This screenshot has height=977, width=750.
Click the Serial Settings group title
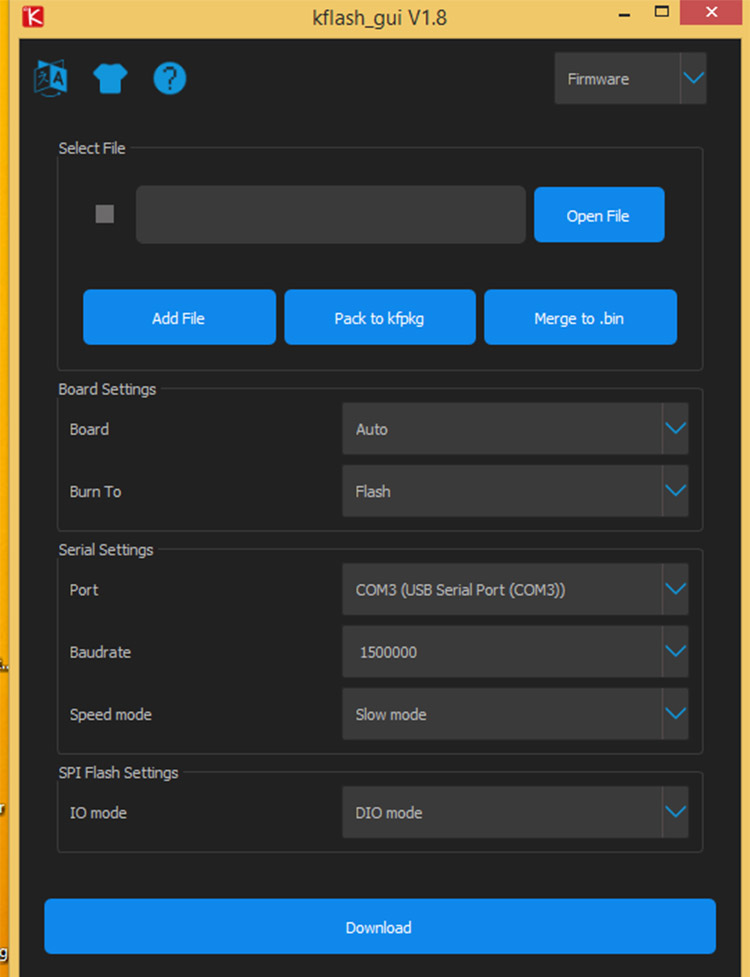pos(106,550)
